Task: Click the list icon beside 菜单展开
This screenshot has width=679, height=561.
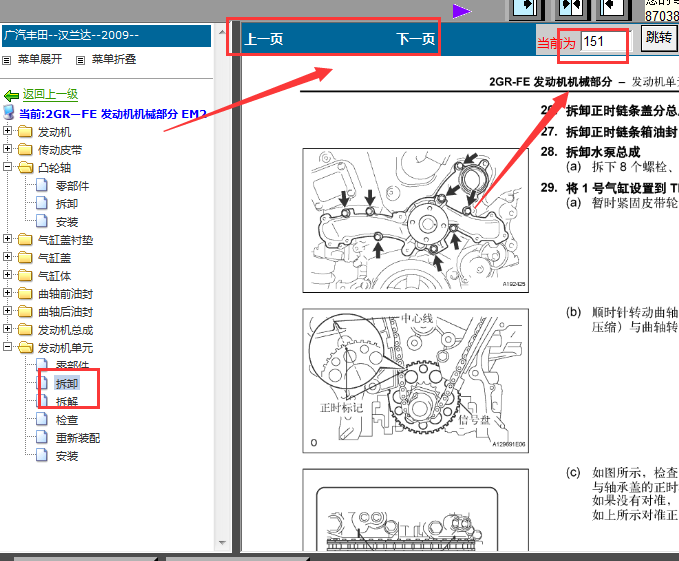Action: tap(6, 60)
